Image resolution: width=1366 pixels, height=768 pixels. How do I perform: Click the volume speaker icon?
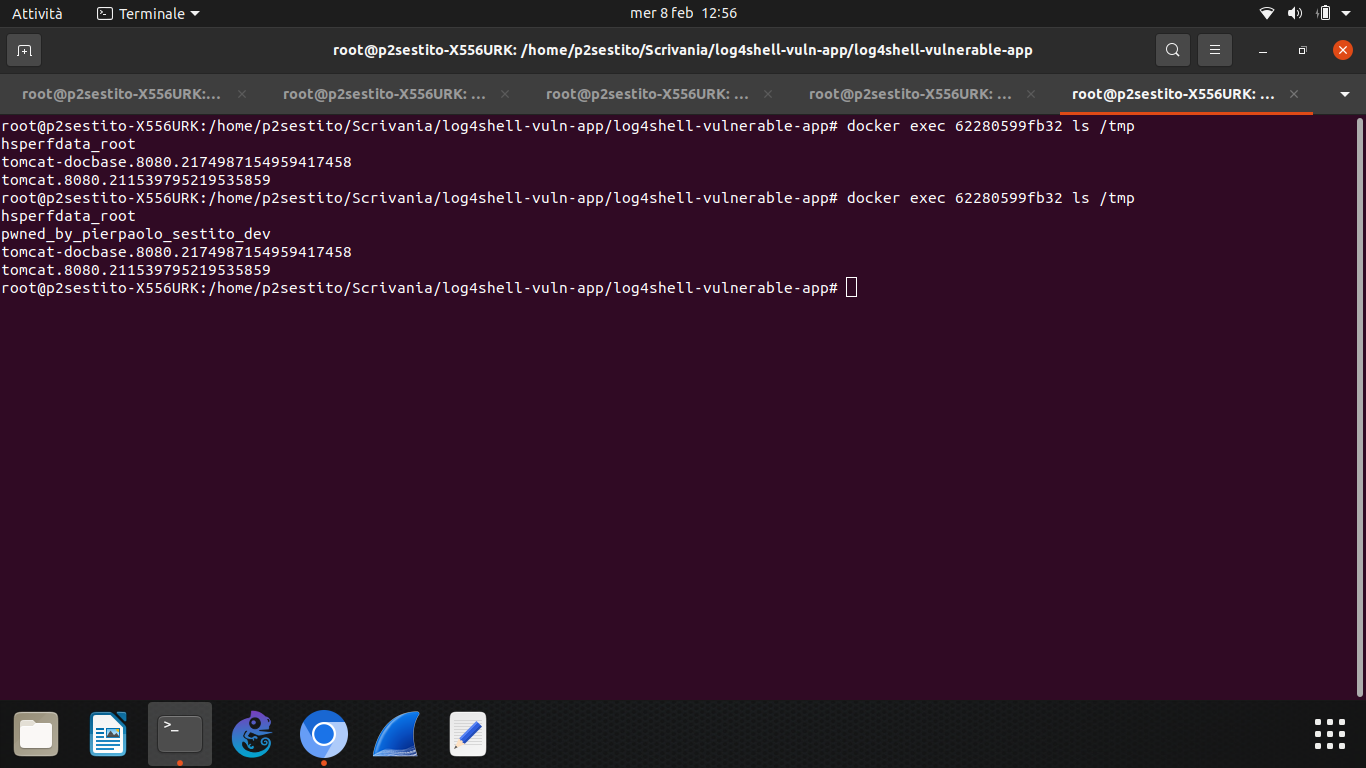click(x=1295, y=13)
